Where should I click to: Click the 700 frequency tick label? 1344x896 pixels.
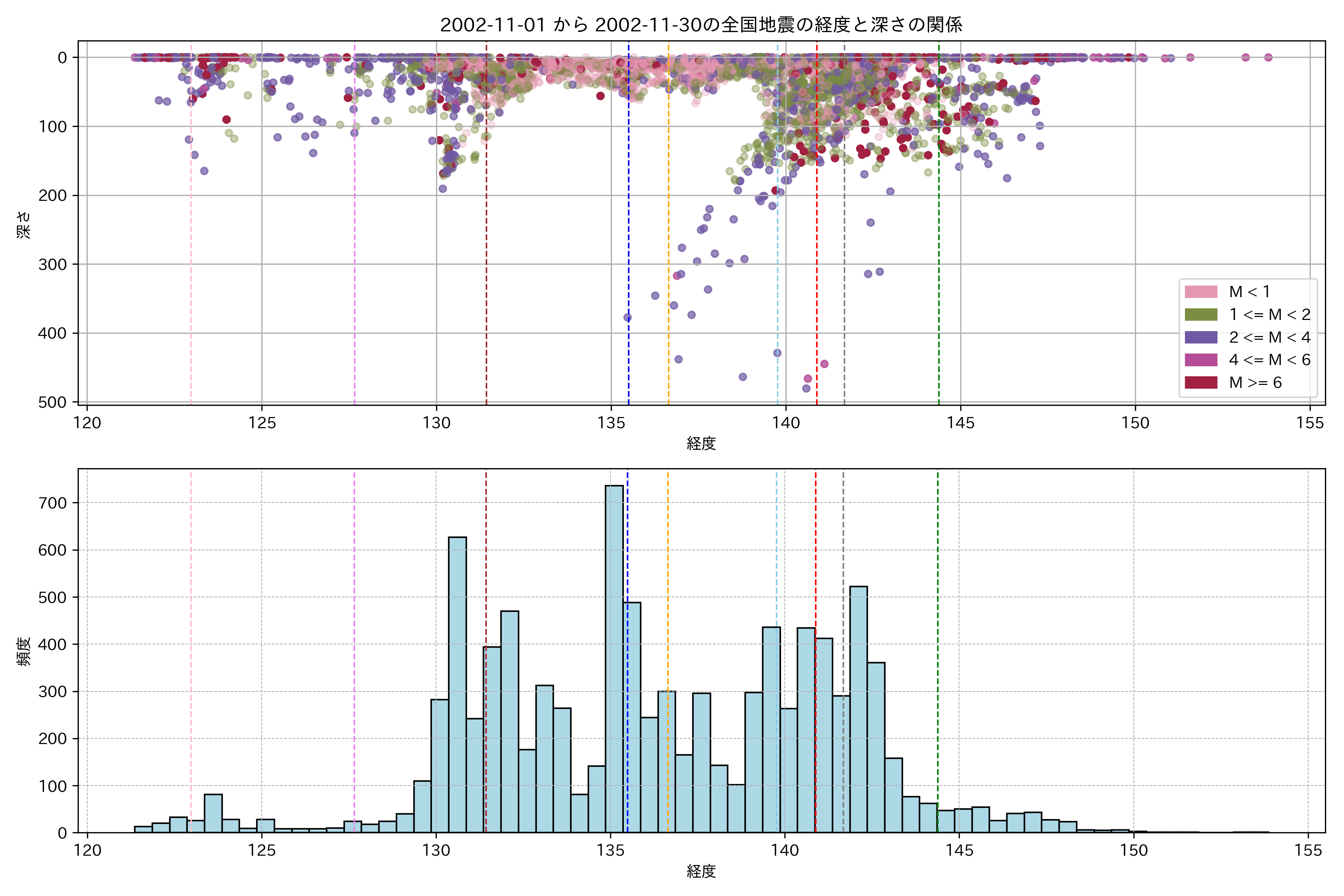coord(53,503)
